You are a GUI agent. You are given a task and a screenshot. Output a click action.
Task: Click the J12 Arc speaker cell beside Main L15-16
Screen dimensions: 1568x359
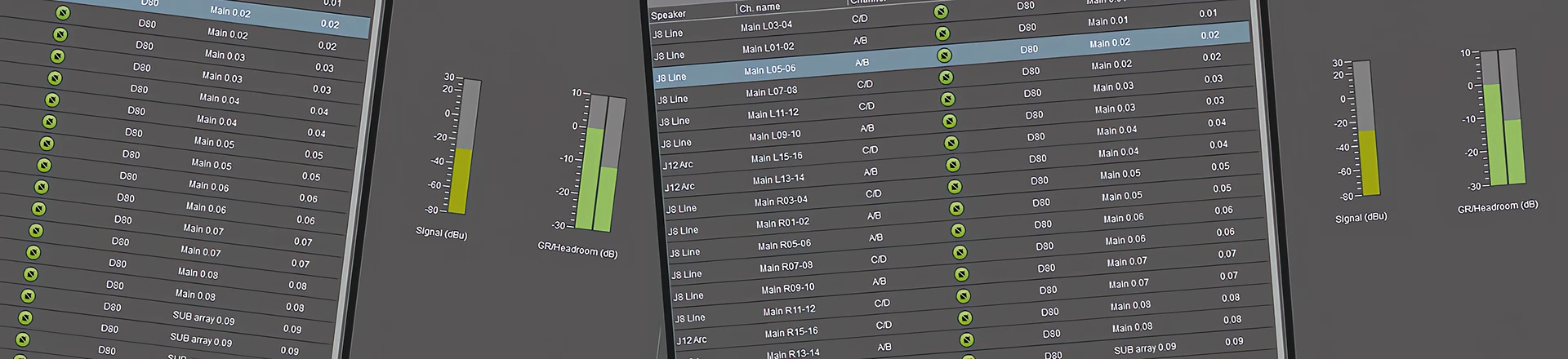click(x=678, y=165)
